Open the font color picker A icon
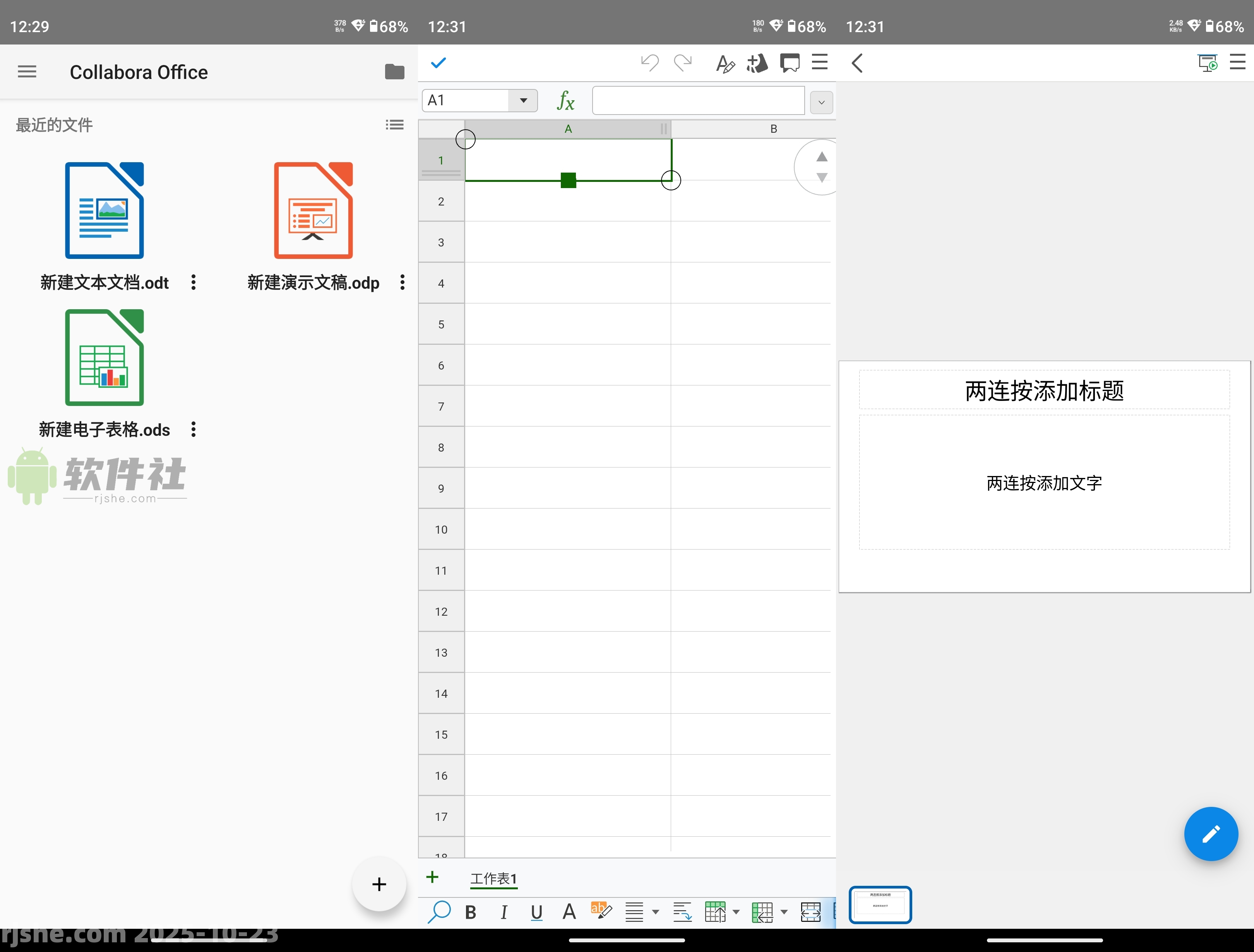 click(x=569, y=912)
